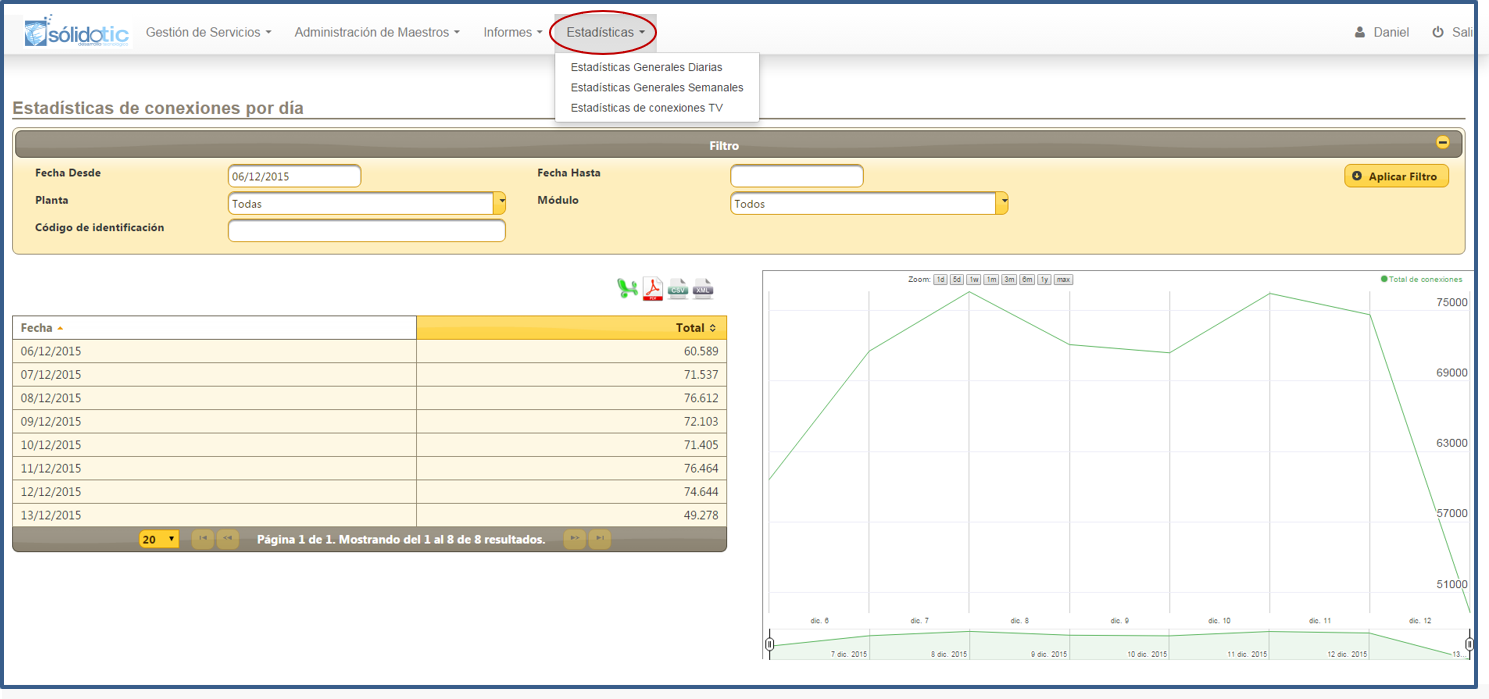Collapse the Filtro panel minus icon
The height and width of the screenshot is (699, 1489).
click(1443, 143)
